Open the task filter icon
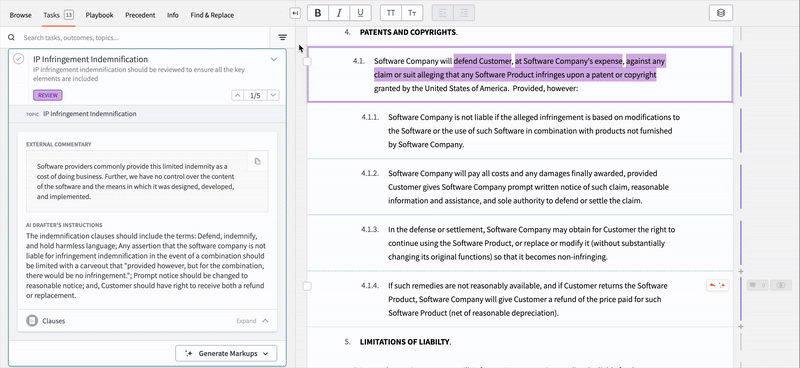The image size is (800, 368). [x=282, y=37]
